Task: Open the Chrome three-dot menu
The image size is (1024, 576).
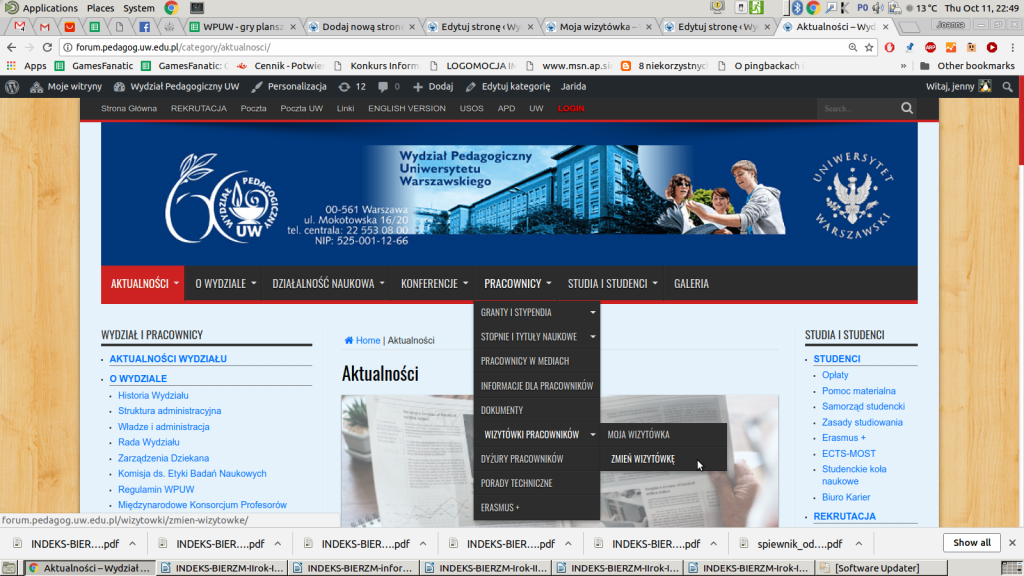Action: (x=1012, y=47)
